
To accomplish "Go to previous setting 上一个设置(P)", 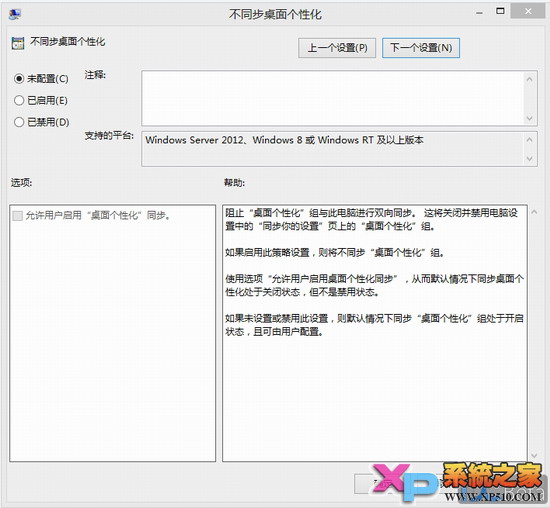I will 337,48.
